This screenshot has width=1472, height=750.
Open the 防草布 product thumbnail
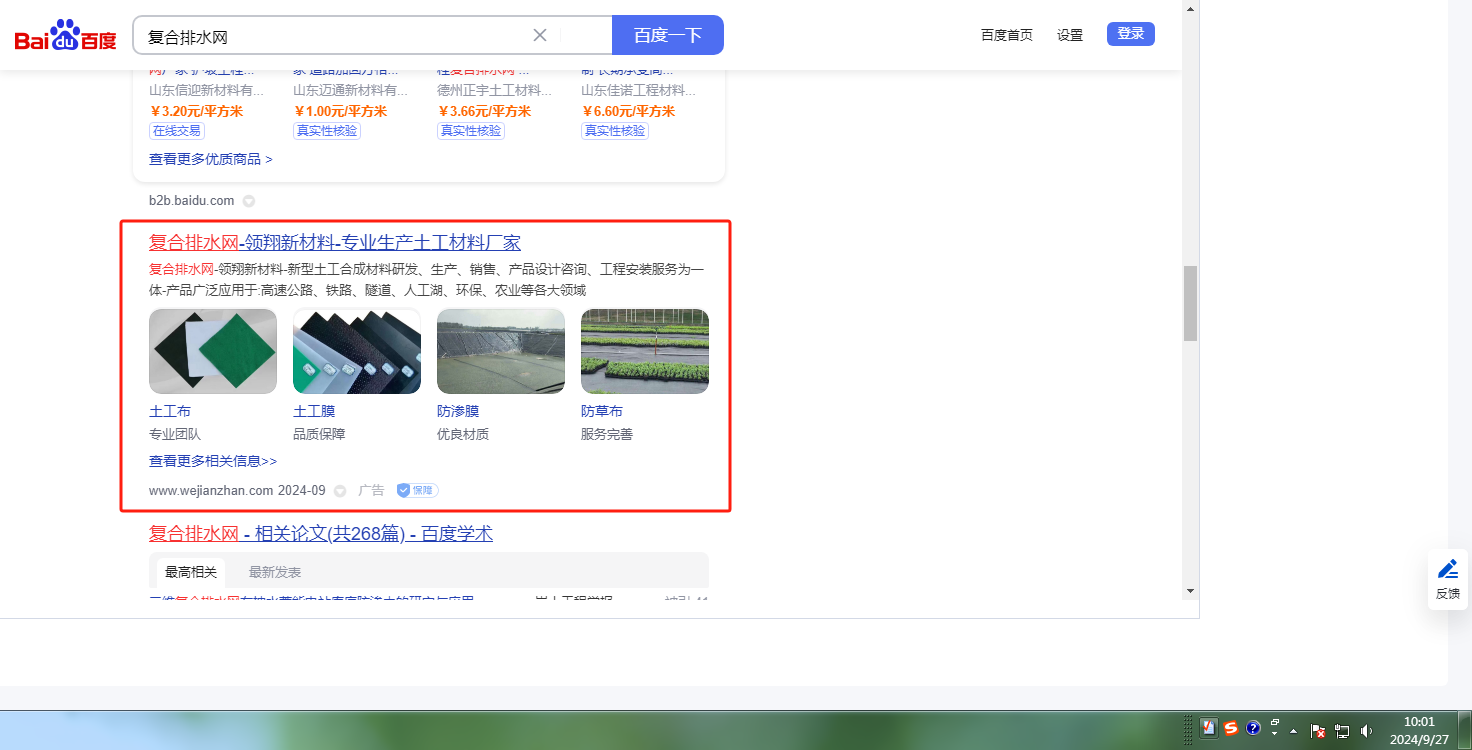645,351
